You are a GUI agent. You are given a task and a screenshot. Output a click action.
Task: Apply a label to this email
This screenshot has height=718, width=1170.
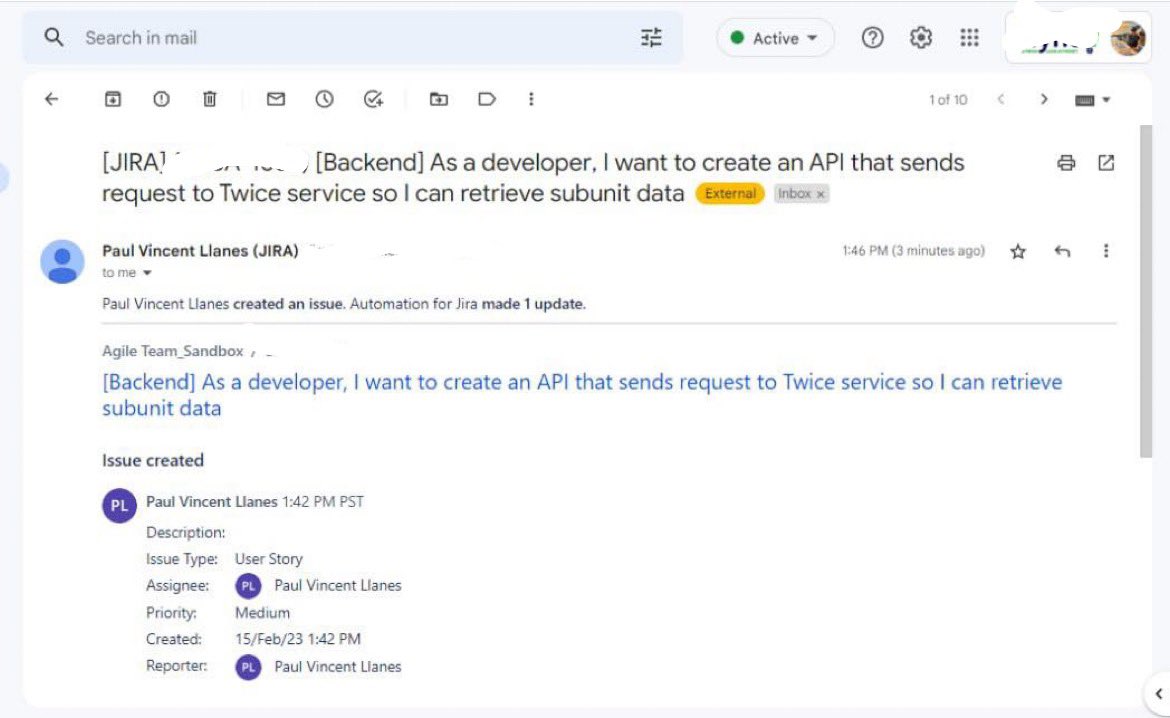pyautogui.click(x=487, y=99)
